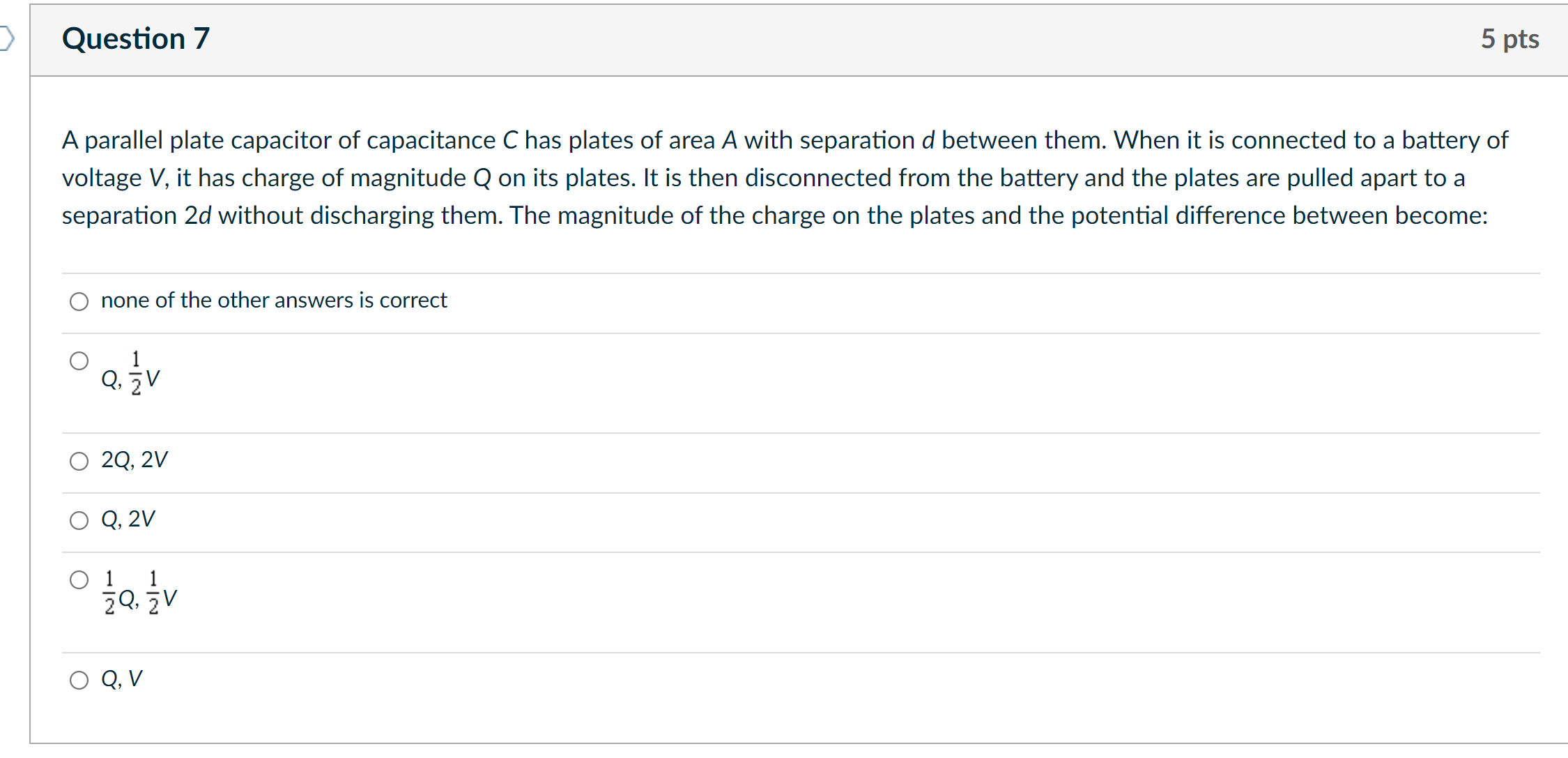Viewport: 1568px width, 758px height.
Task: Click the radio circle next to "2Q, 2V"
Action: pyautogui.click(x=79, y=461)
